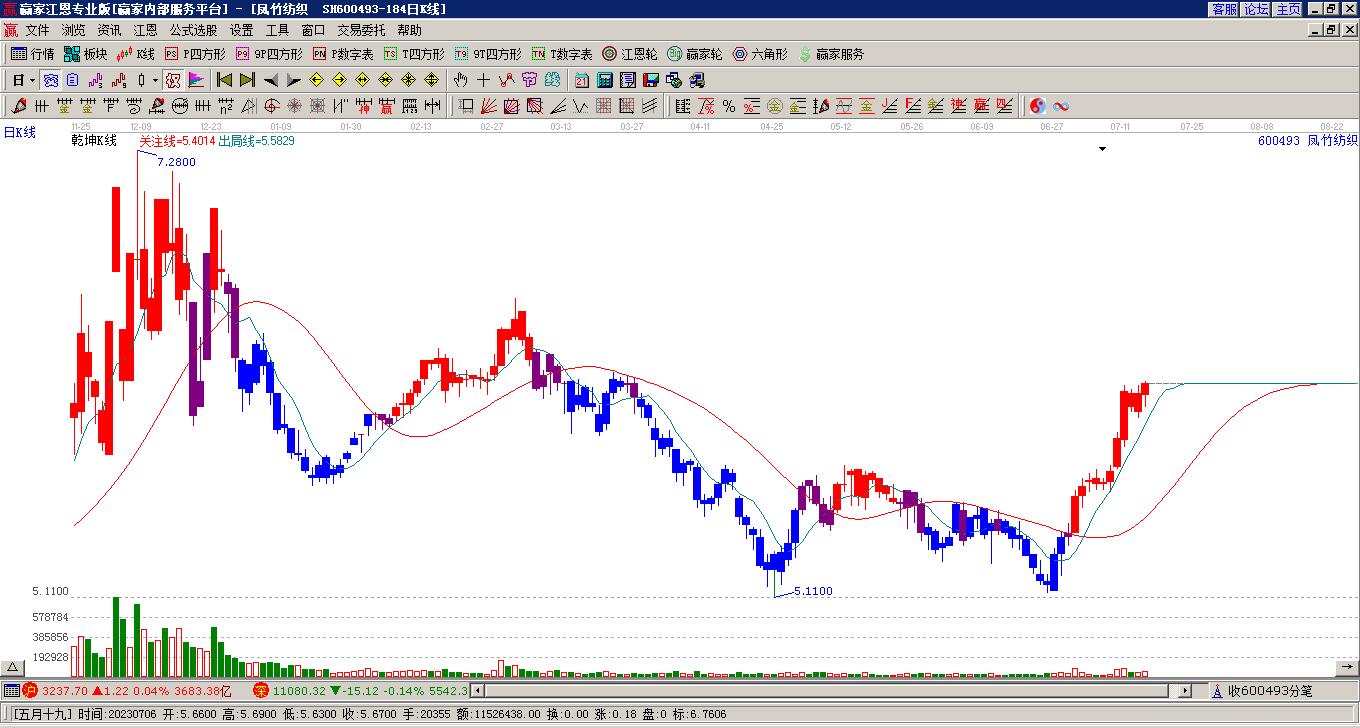Screen dimensions: 1360x728
Task: Open the 9P四方形 tool
Action: click(269, 54)
